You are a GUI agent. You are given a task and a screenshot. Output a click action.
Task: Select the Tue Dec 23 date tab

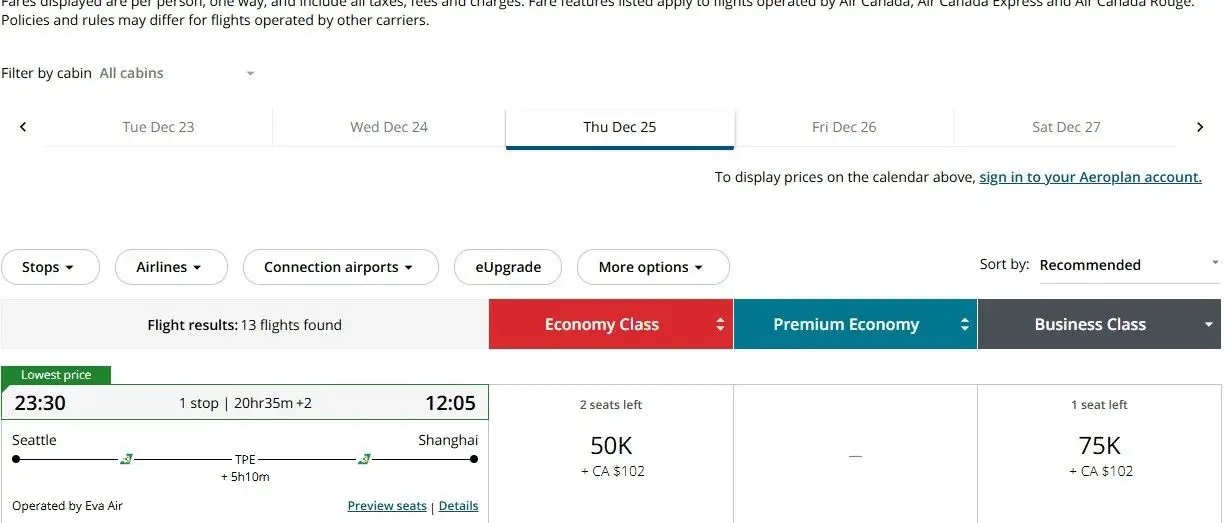pos(158,127)
